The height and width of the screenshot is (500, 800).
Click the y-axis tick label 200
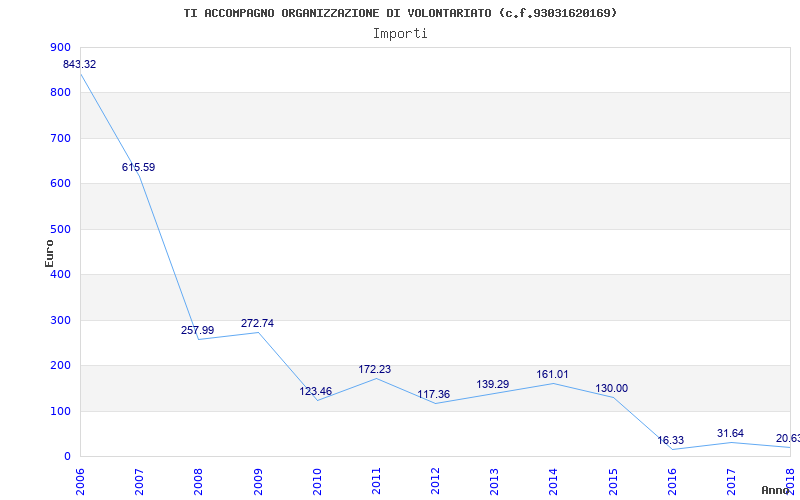point(60,366)
